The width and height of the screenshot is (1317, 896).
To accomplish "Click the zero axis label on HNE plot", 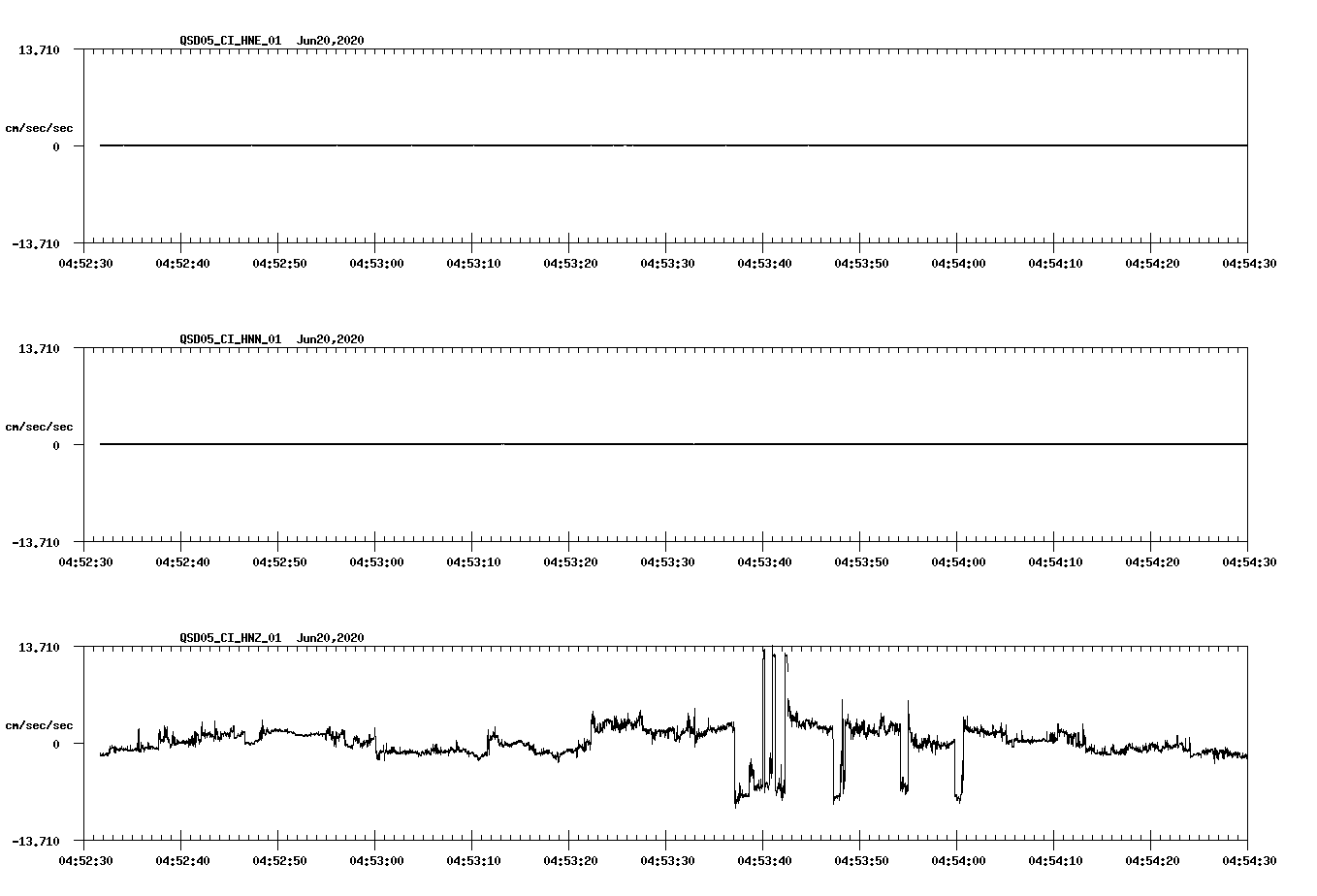I will (56, 146).
